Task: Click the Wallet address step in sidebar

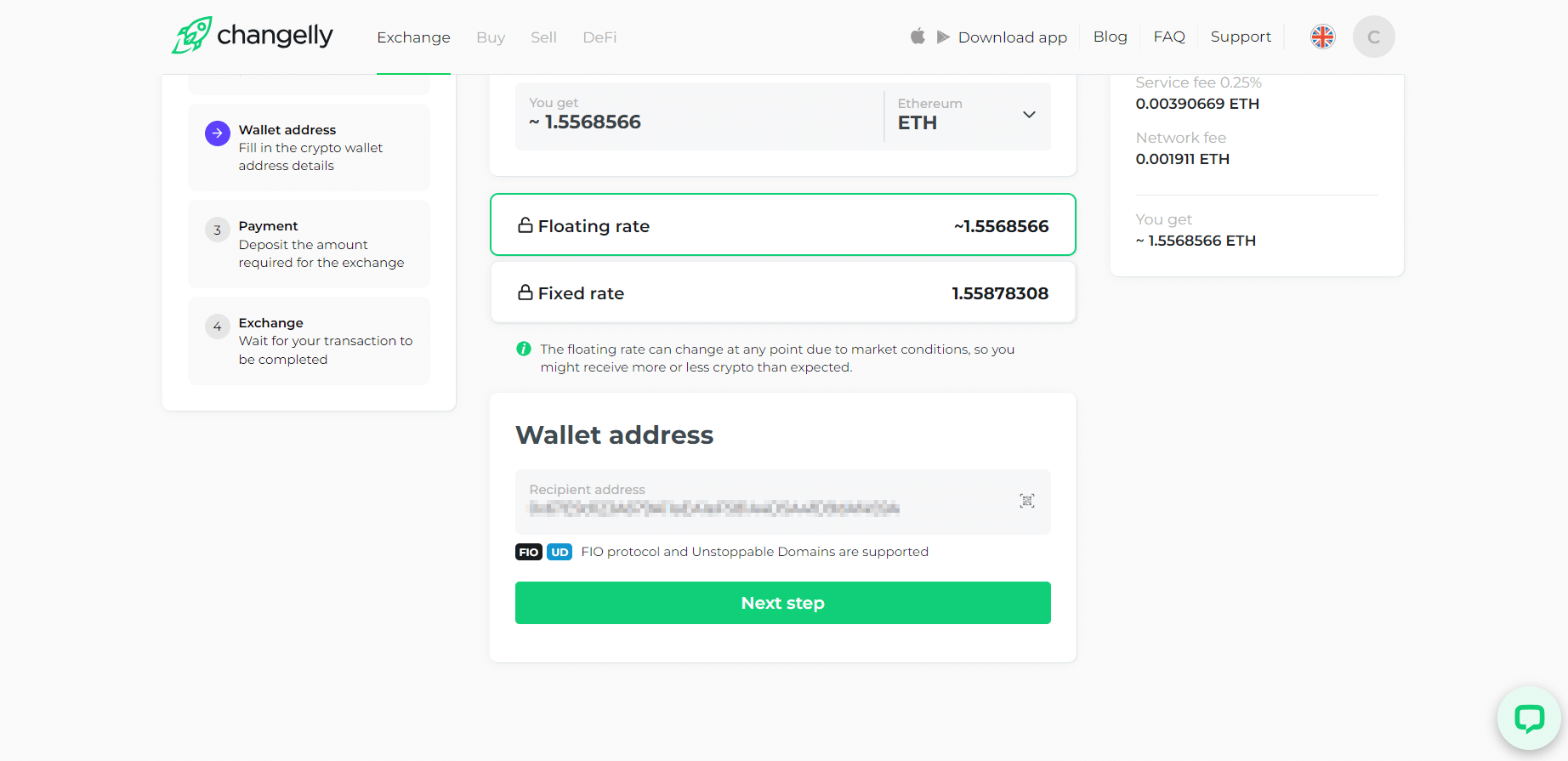Action: (x=309, y=147)
